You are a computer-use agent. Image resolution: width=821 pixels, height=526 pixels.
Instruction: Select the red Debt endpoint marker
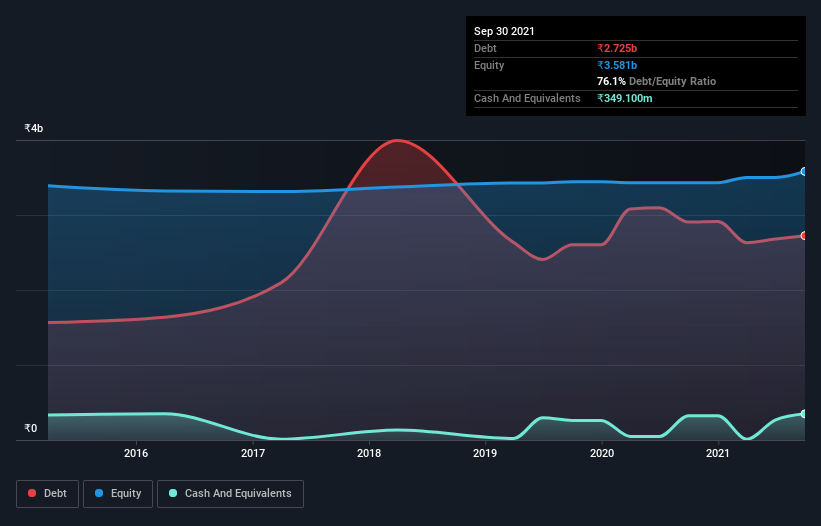(804, 236)
